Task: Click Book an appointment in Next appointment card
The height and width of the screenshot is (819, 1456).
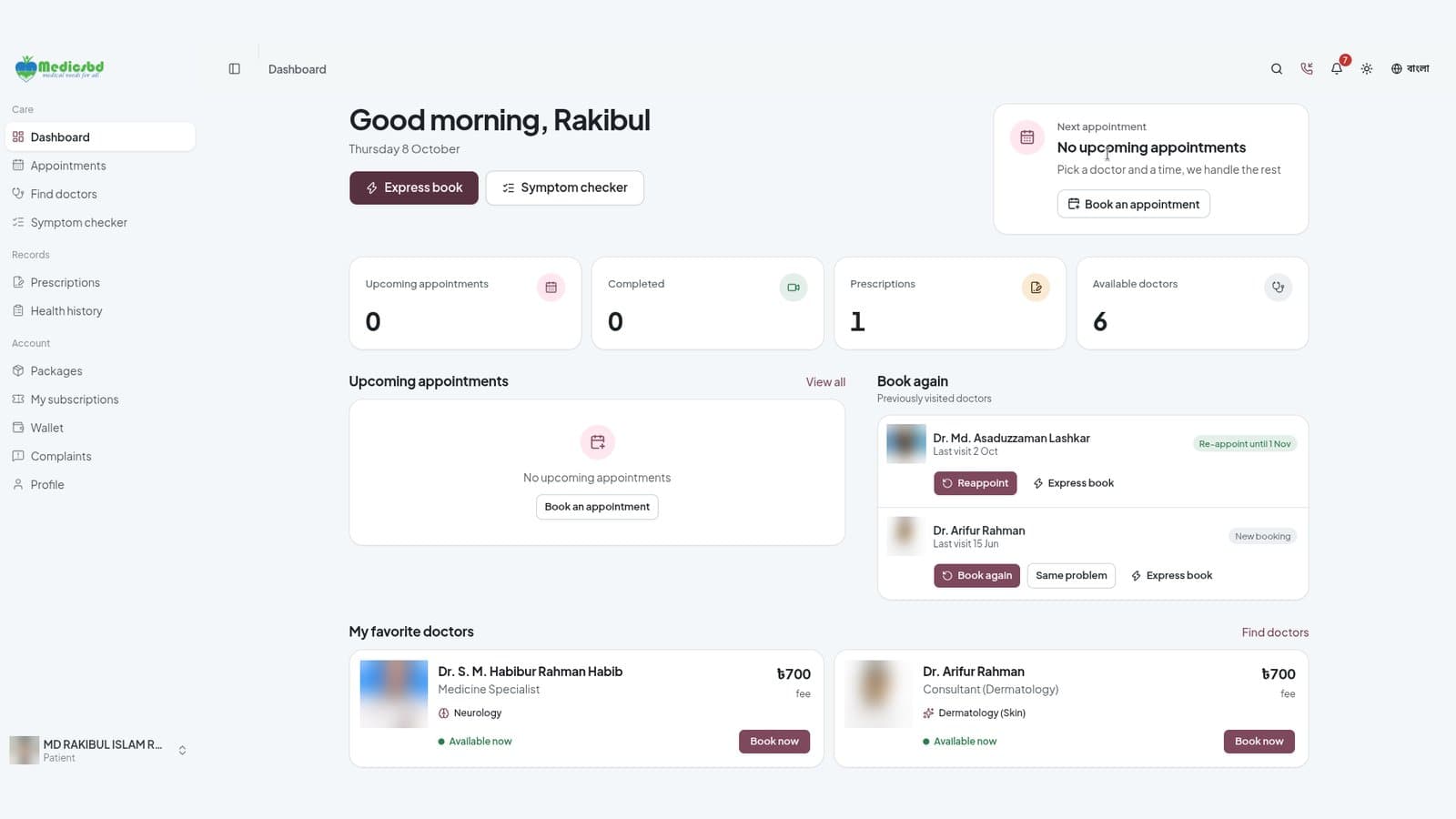Action: click(x=1134, y=204)
